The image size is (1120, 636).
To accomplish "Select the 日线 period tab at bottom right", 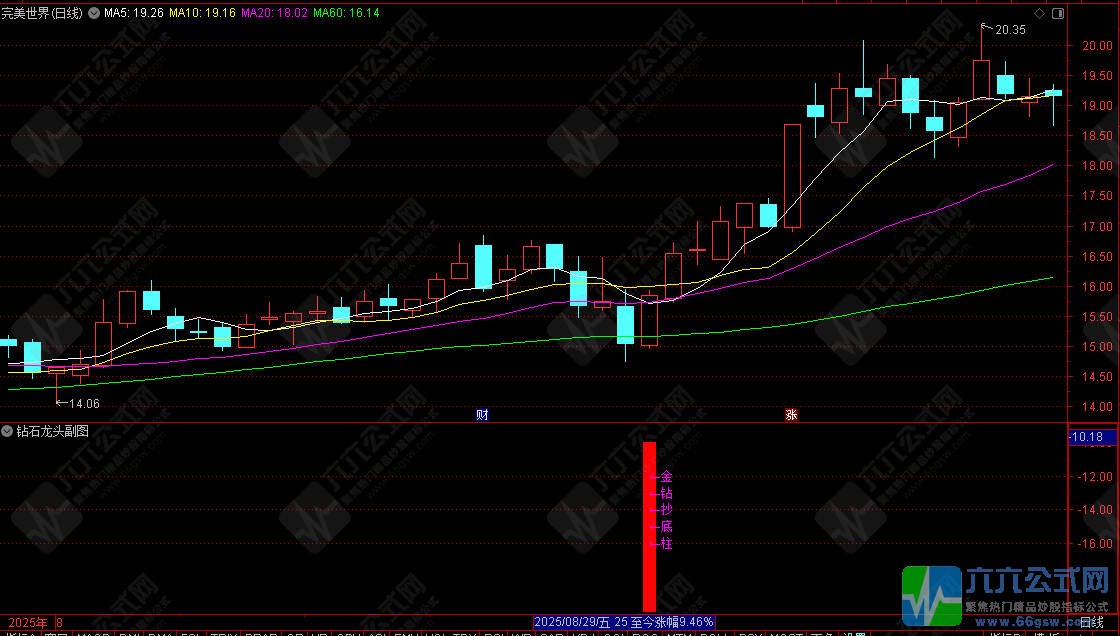I will [x=1091, y=622].
